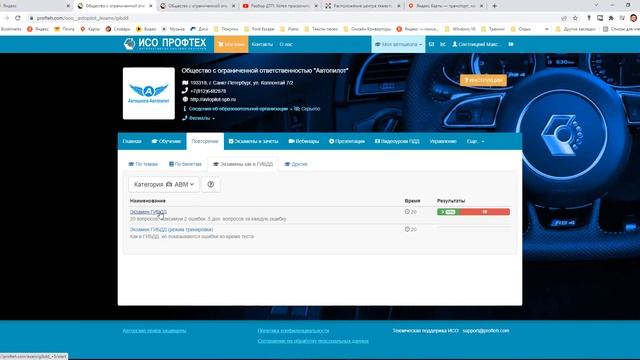The image size is (640, 360).
Task: Open Сведения об образовательной организации link
Action: [x=238, y=109]
